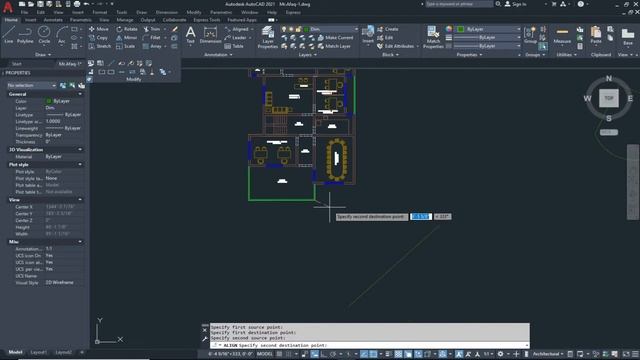The height and width of the screenshot is (360, 640).
Task: Open the AutoCAD application menu logo
Action: click(7, 7)
